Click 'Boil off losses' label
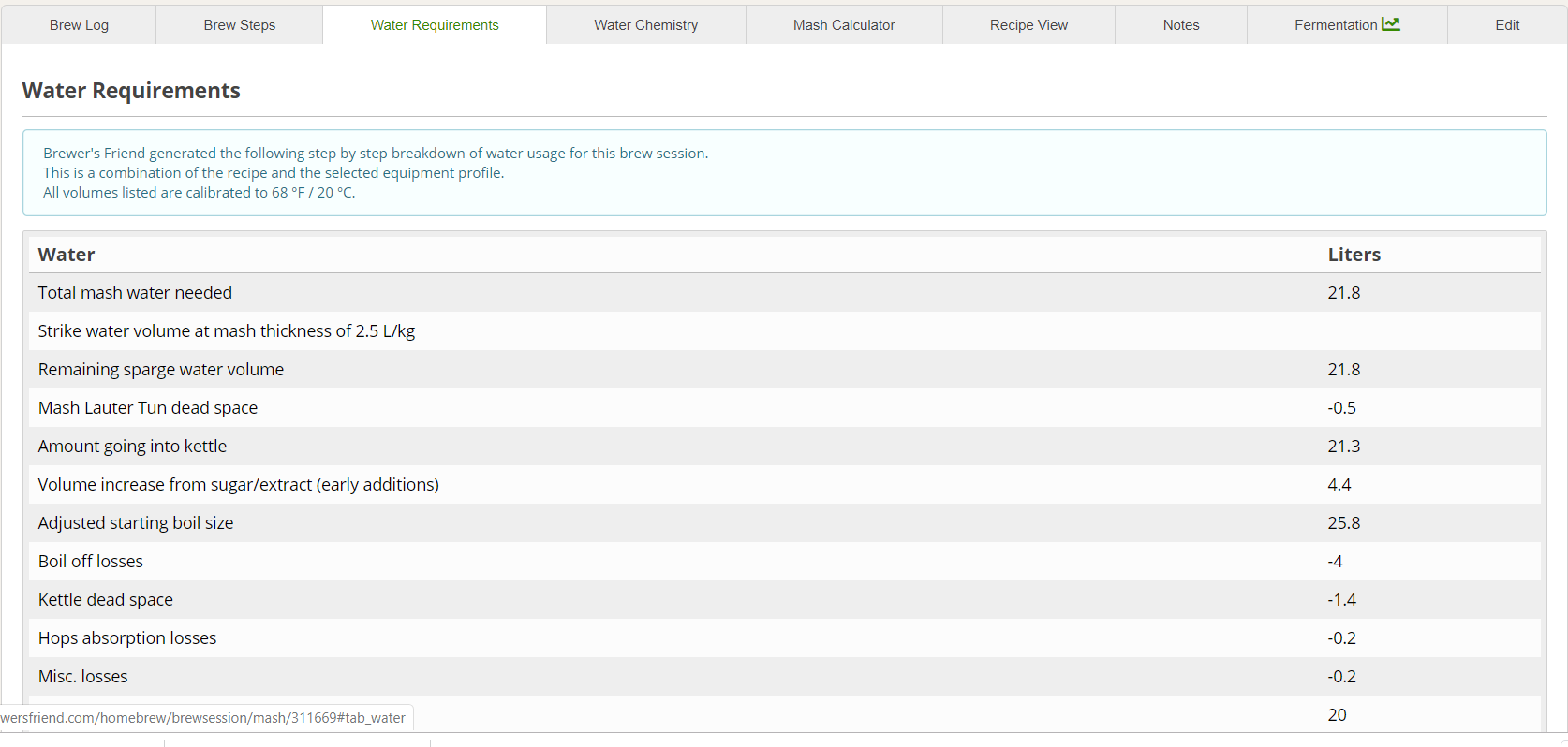The width and height of the screenshot is (1568, 747). pyautogui.click(x=91, y=562)
